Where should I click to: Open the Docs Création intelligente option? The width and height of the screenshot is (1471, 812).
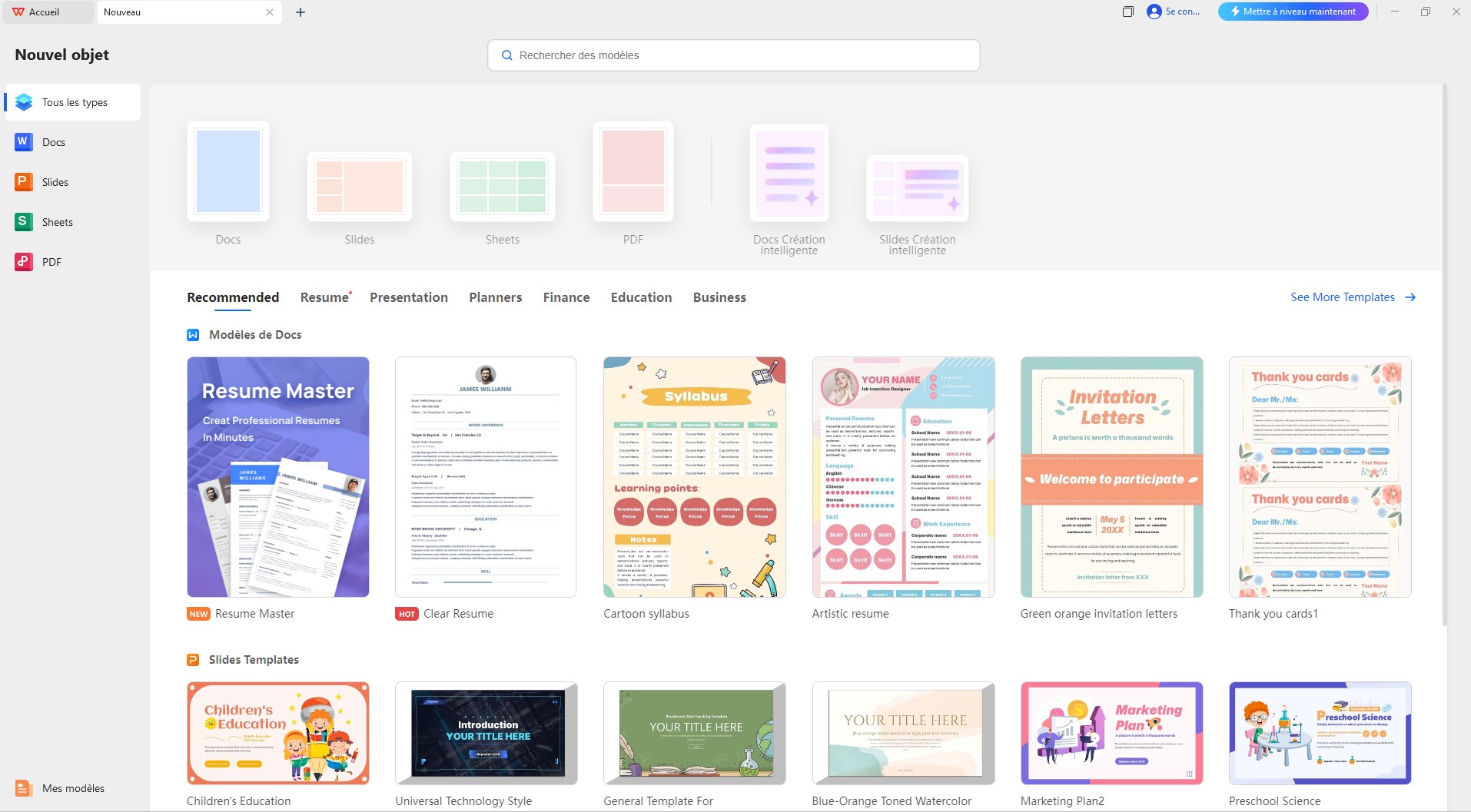[x=789, y=174]
